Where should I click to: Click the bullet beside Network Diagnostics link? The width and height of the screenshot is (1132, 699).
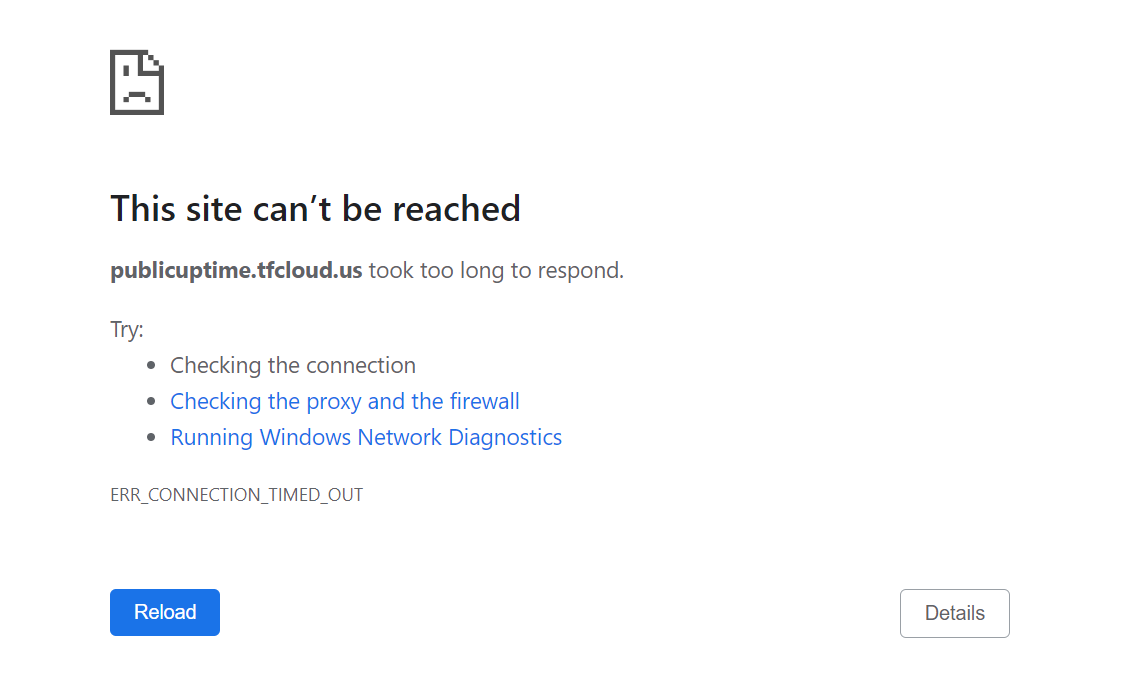pyautogui.click(x=152, y=436)
